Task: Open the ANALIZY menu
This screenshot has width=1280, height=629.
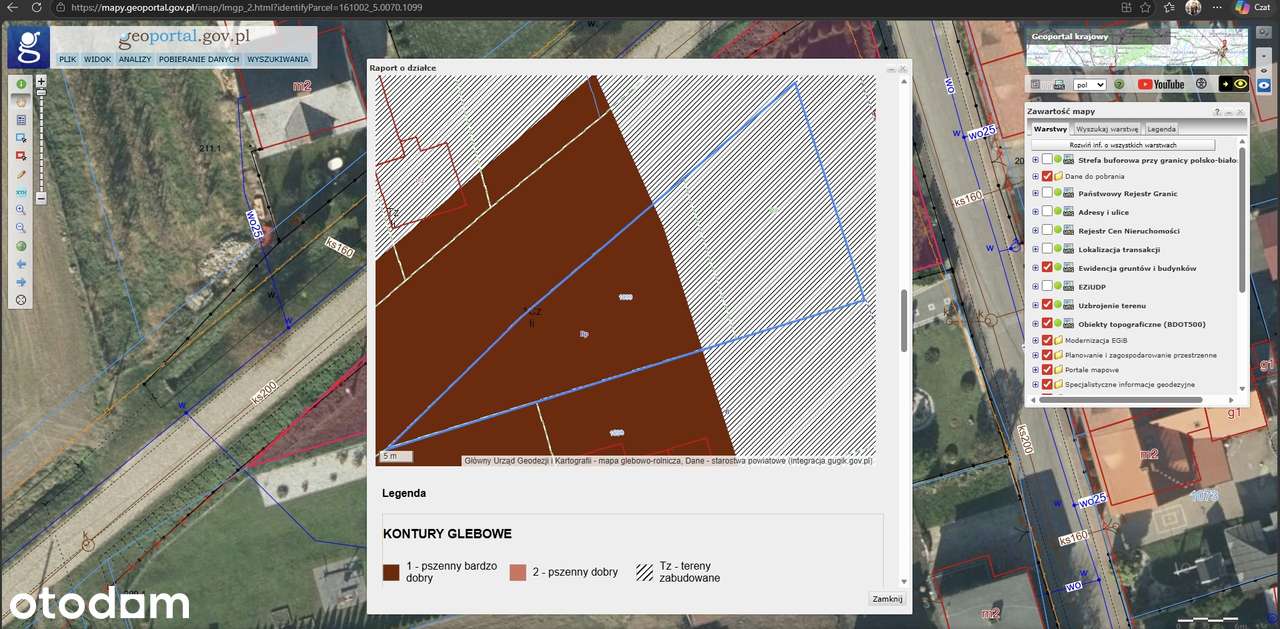Action: click(x=135, y=59)
